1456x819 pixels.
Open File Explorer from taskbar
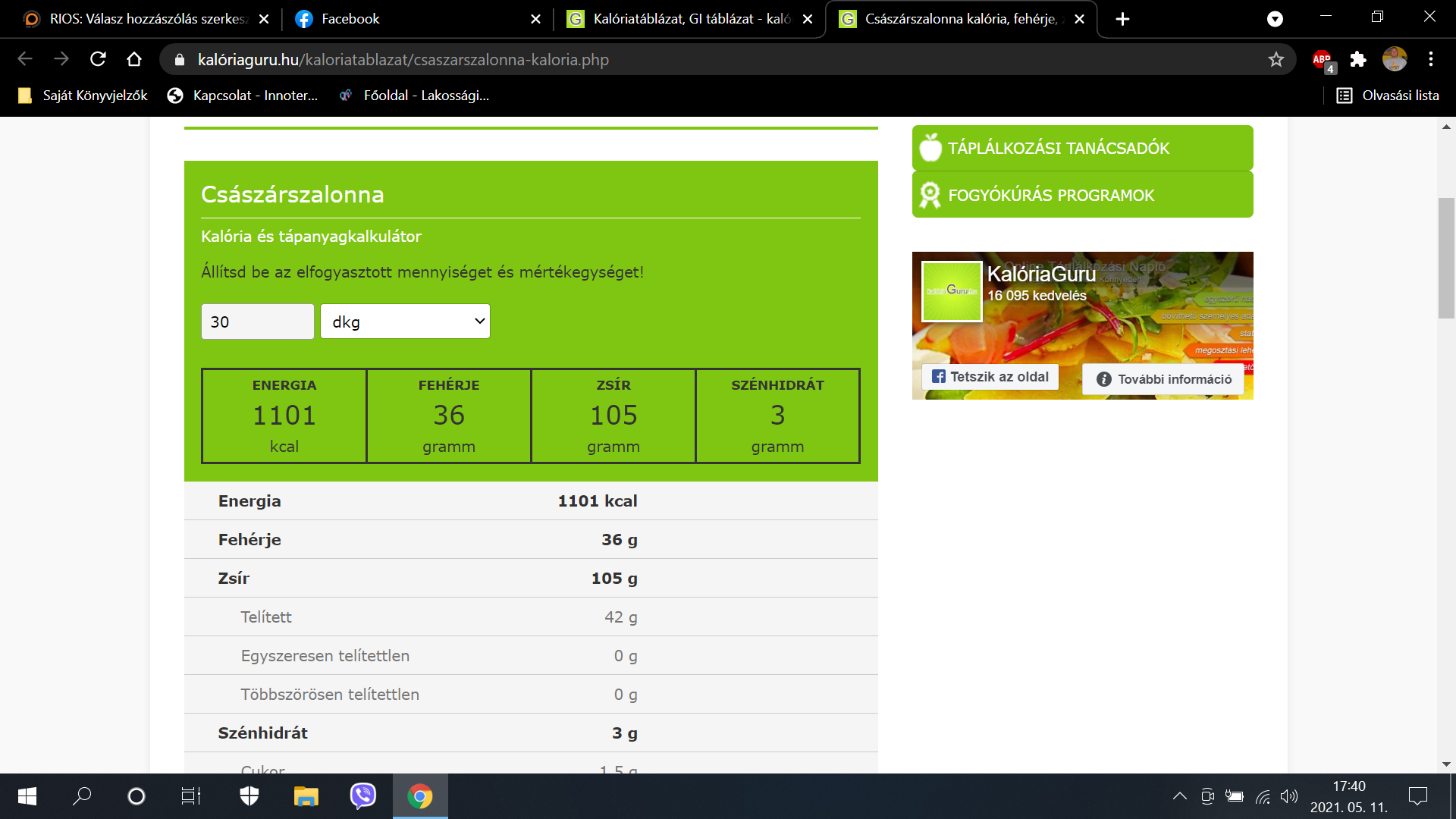[306, 795]
